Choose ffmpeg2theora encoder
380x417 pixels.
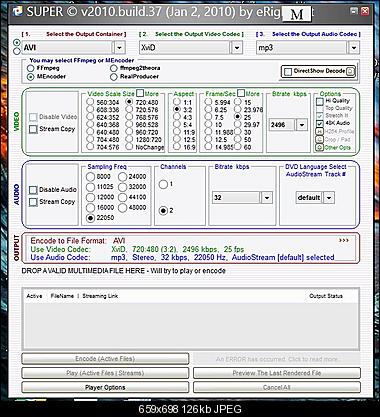tap(114, 68)
